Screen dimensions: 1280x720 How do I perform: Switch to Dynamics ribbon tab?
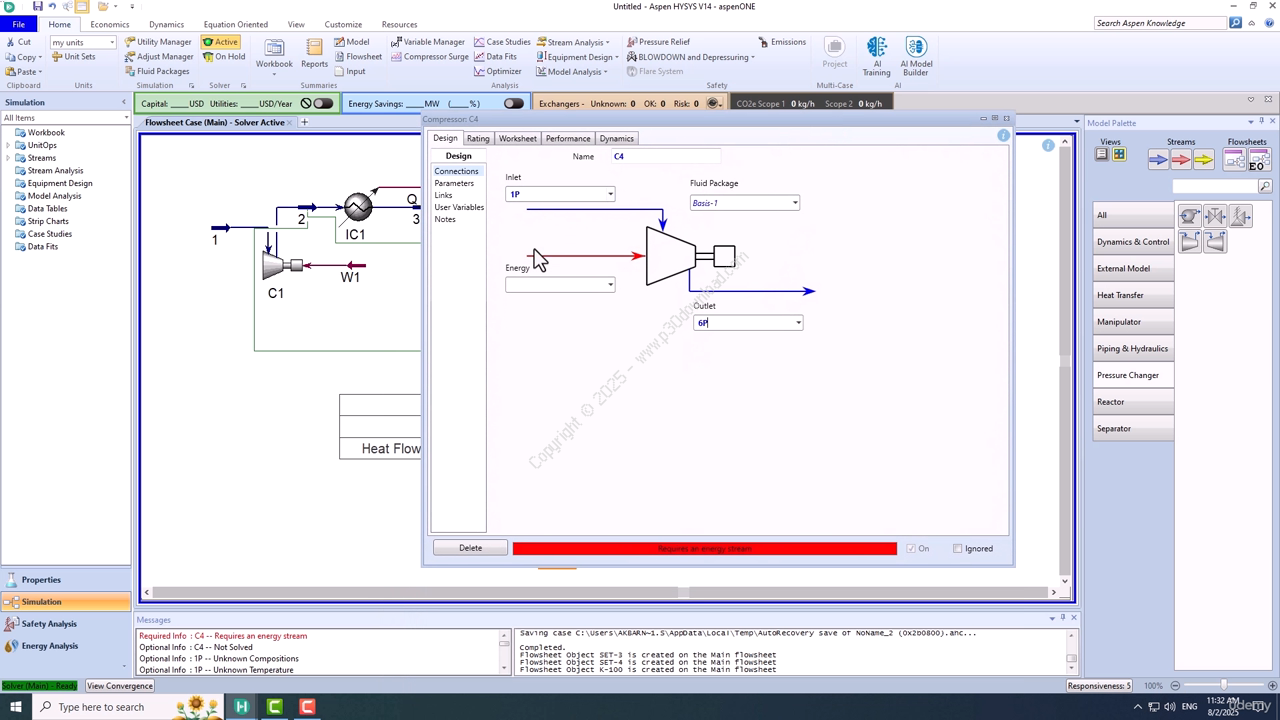166,24
